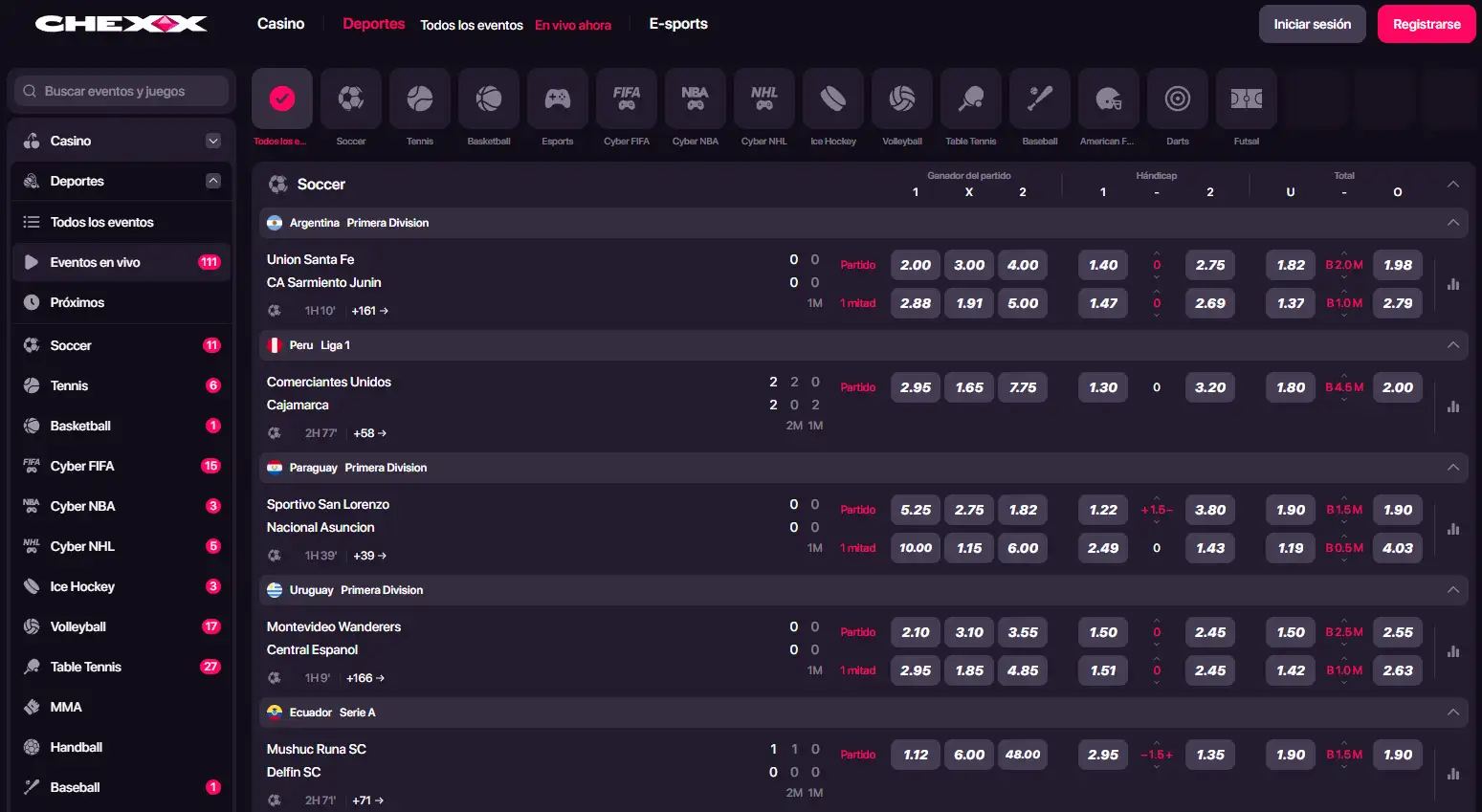Select the Ice Hockey filter icon
1482x812 pixels.
tap(833, 99)
